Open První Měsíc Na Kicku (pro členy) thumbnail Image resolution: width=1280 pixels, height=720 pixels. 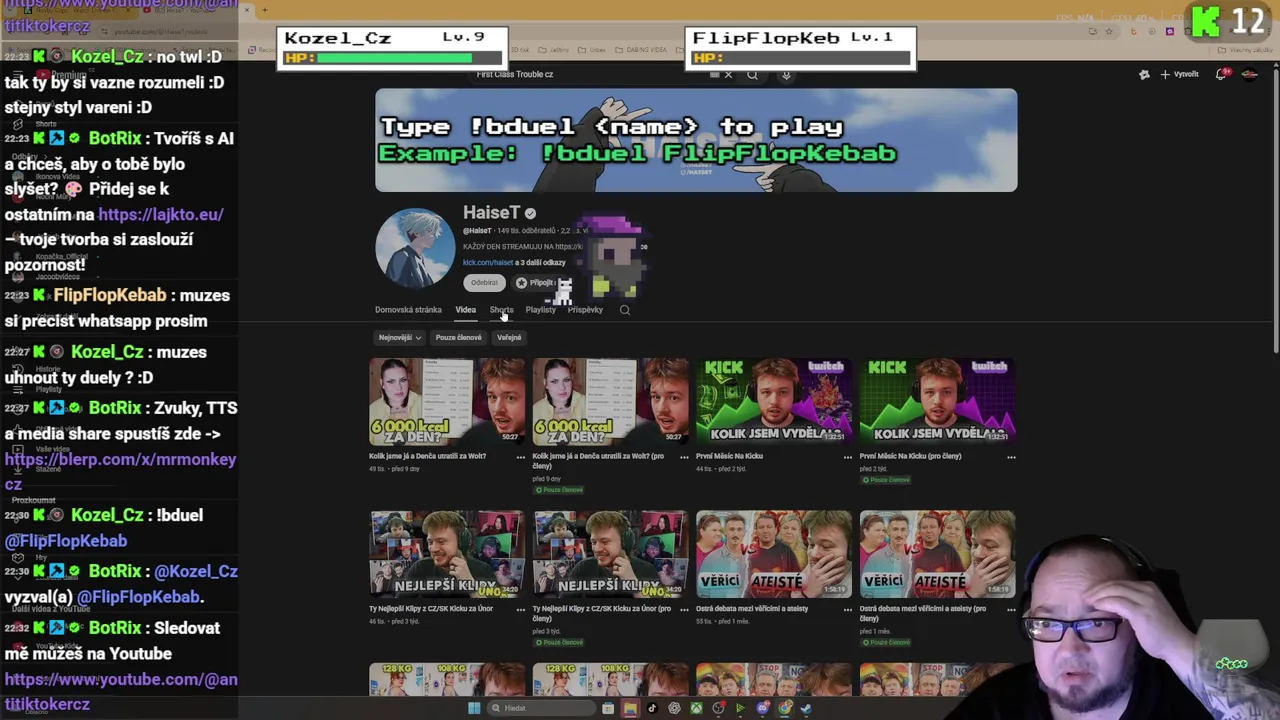[x=937, y=401]
